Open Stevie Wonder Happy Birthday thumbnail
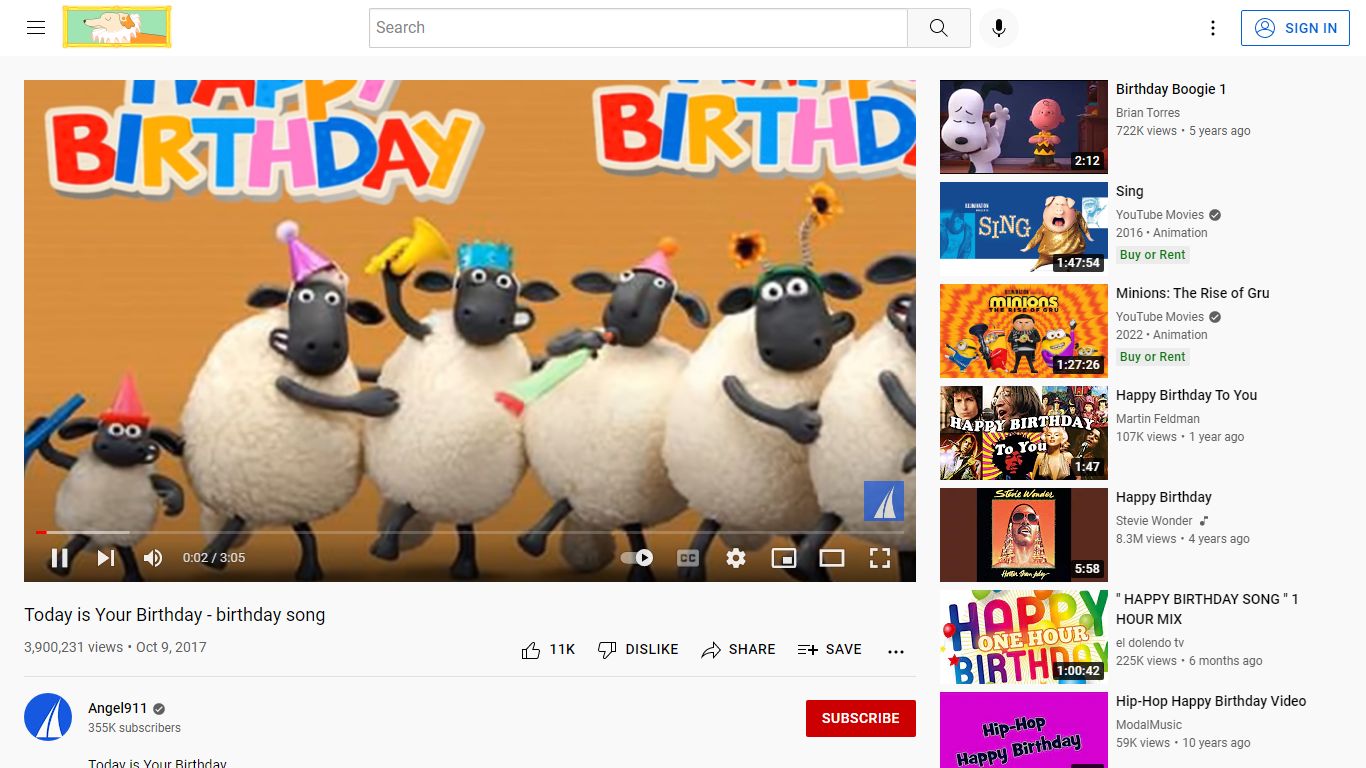 click(x=1024, y=535)
